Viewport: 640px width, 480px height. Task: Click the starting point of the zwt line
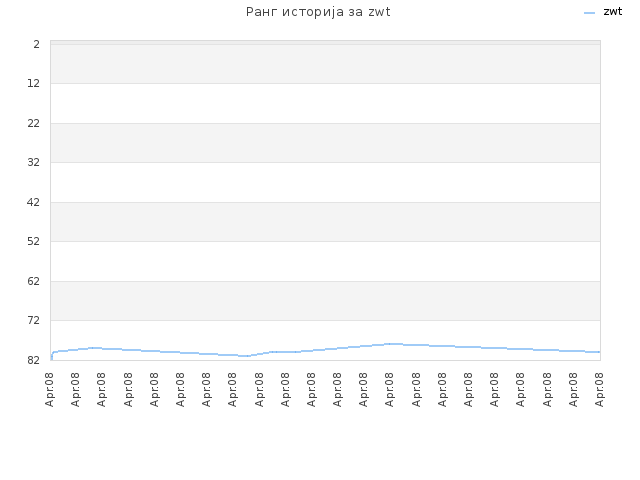point(51,359)
